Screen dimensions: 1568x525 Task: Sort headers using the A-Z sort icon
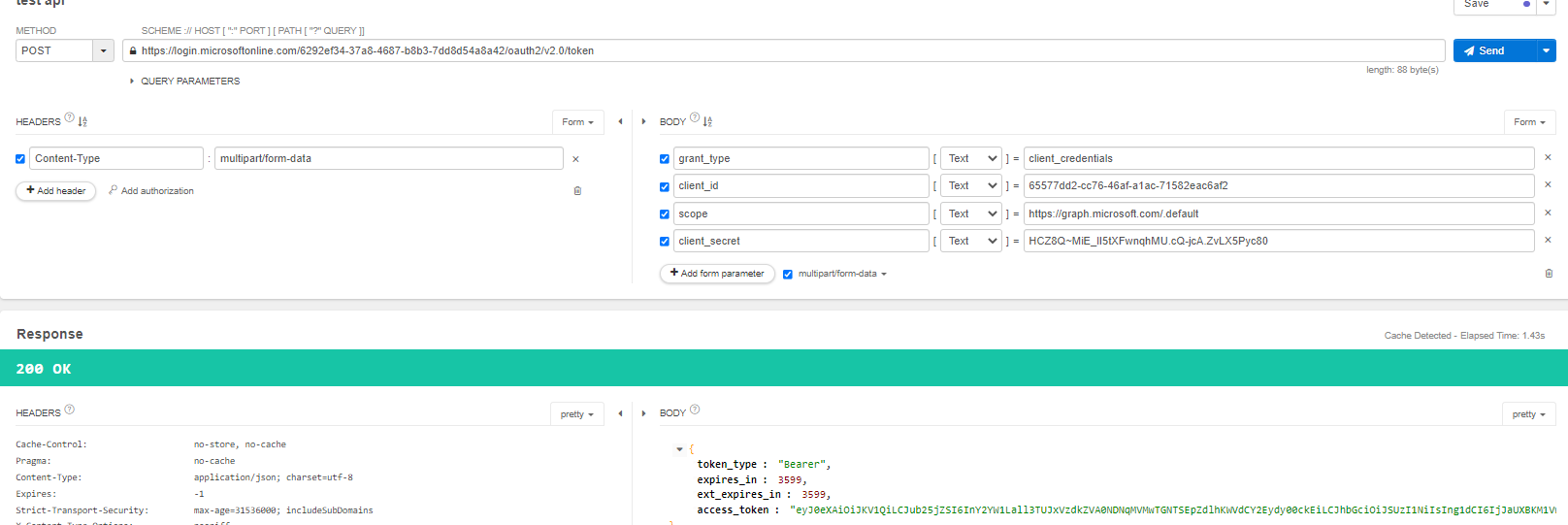point(82,121)
